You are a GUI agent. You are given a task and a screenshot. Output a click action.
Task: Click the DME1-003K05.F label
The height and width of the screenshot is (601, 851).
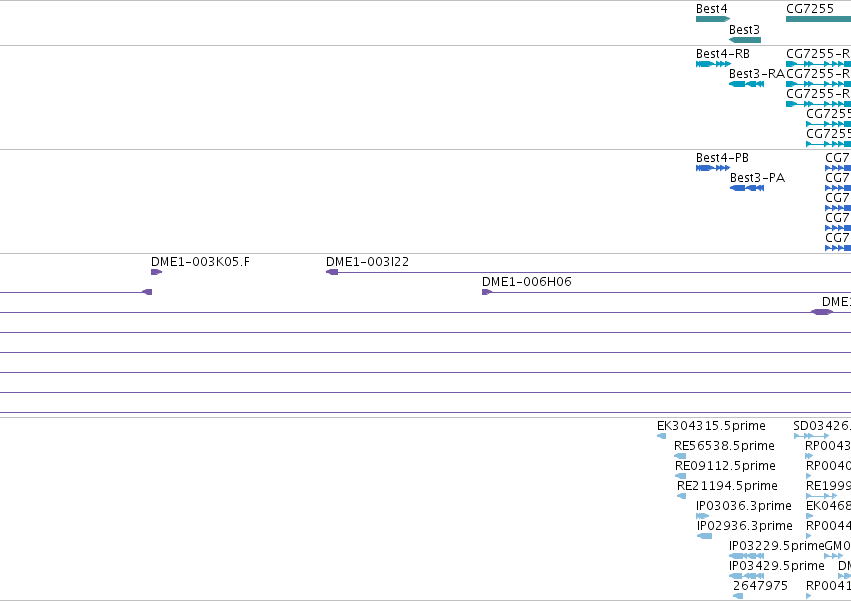pyautogui.click(x=200, y=262)
